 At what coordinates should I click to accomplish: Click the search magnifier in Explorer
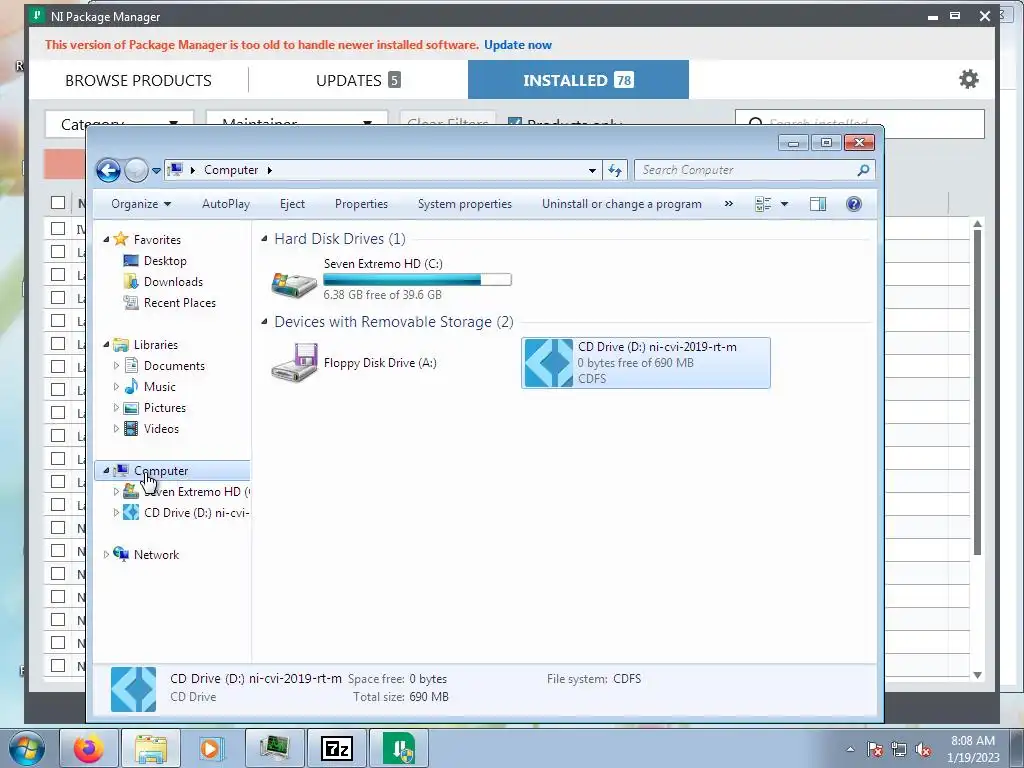863,170
